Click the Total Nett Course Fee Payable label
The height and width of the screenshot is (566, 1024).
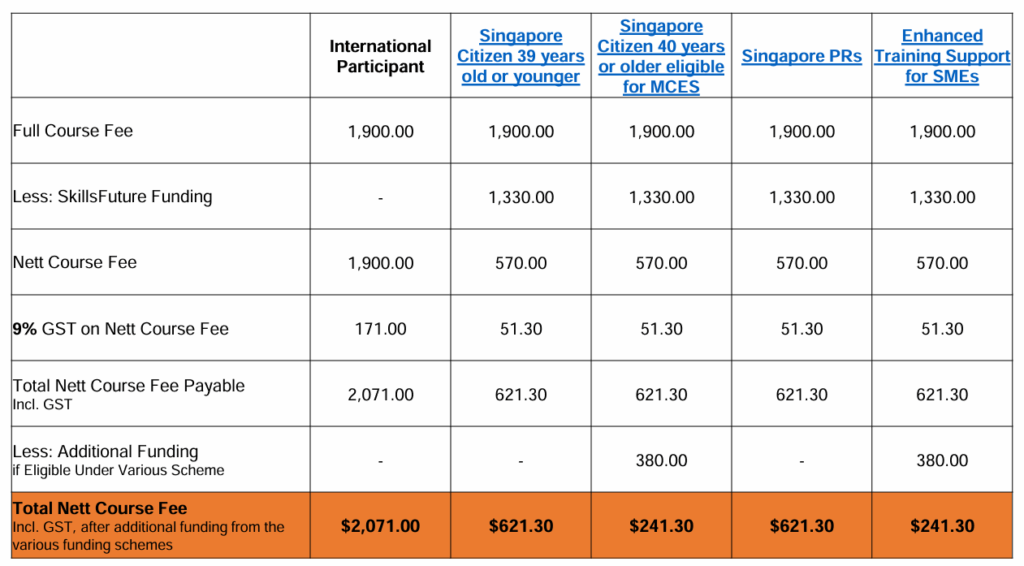click(x=128, y=386)
